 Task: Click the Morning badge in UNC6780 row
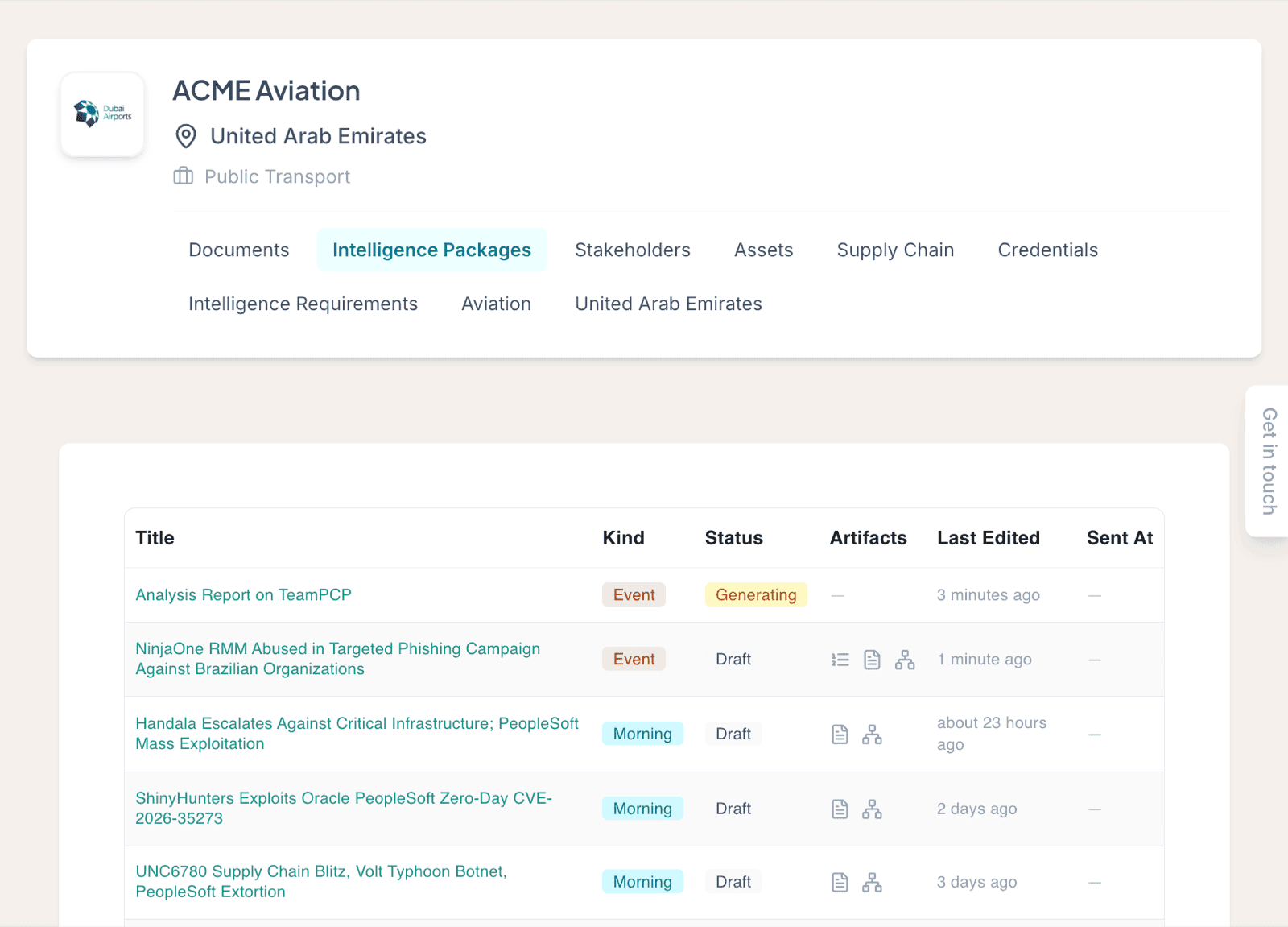click(642, 882)
